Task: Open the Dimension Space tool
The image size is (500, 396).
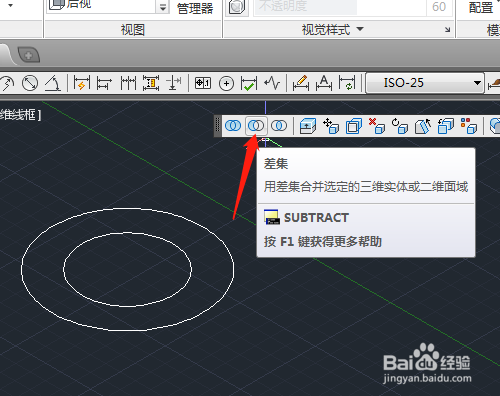Action: pos(151,83)
